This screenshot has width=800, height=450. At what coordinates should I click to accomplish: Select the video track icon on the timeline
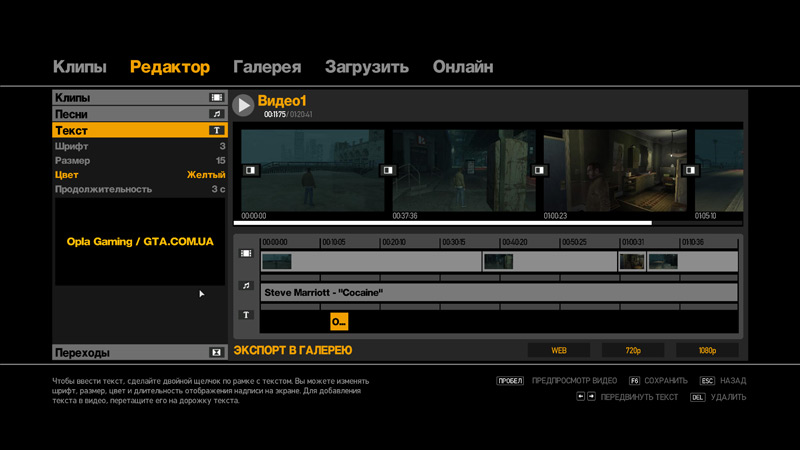tap(246, 254)
